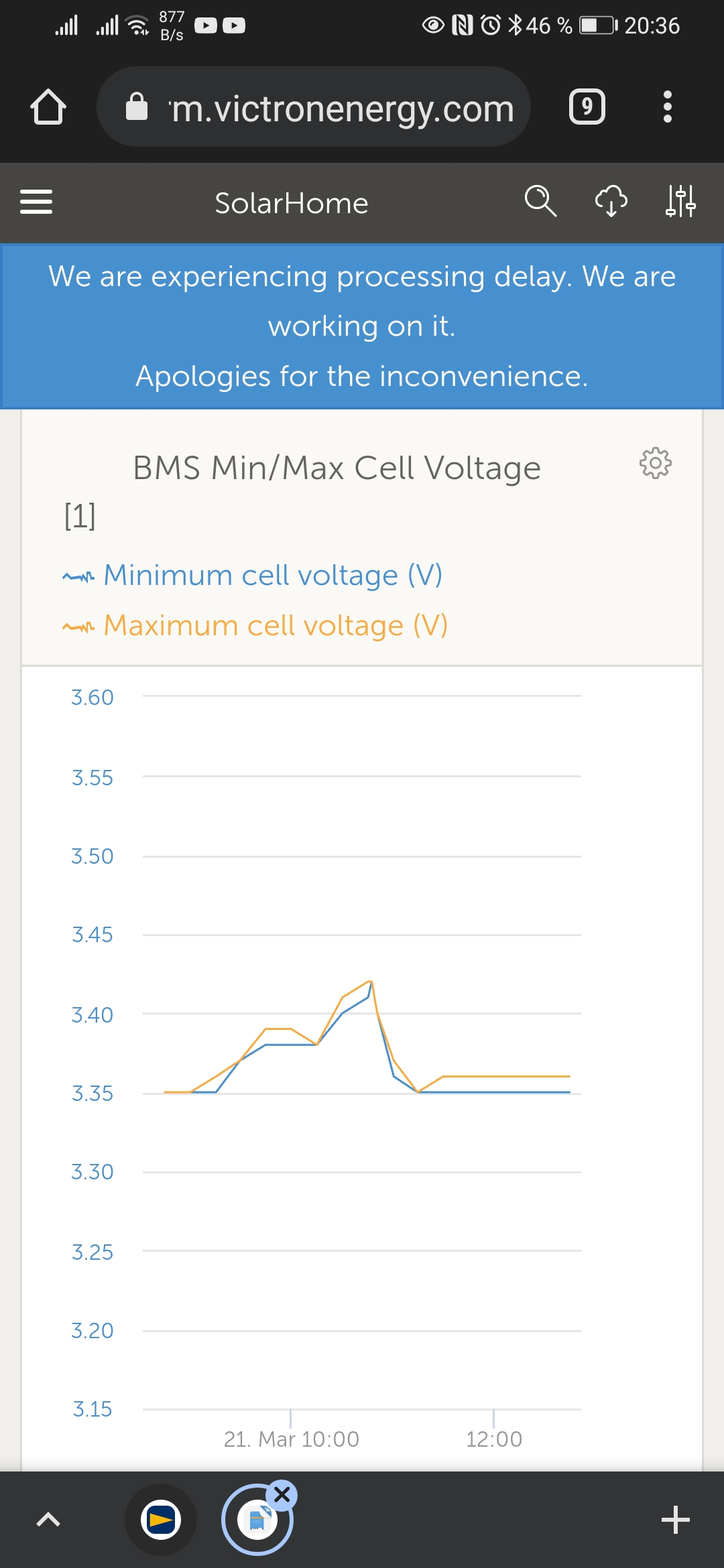
Task: Tap the BMS Min/Max Cell Voltage heading
Action: point(337,468)
